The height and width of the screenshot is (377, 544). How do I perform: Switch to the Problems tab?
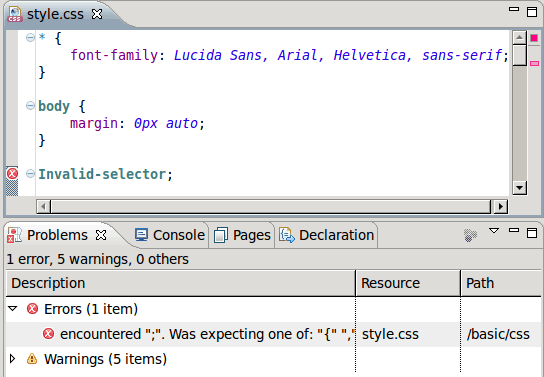pos(57,235)
